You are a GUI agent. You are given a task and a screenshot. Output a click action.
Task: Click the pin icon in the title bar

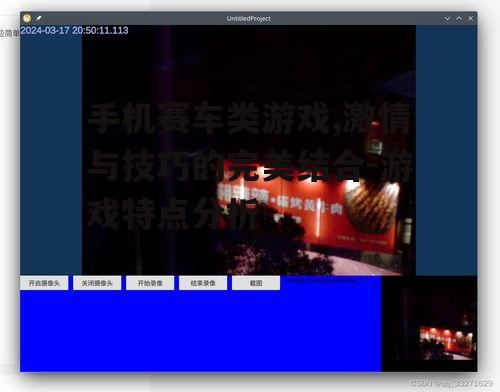point(39,18)
